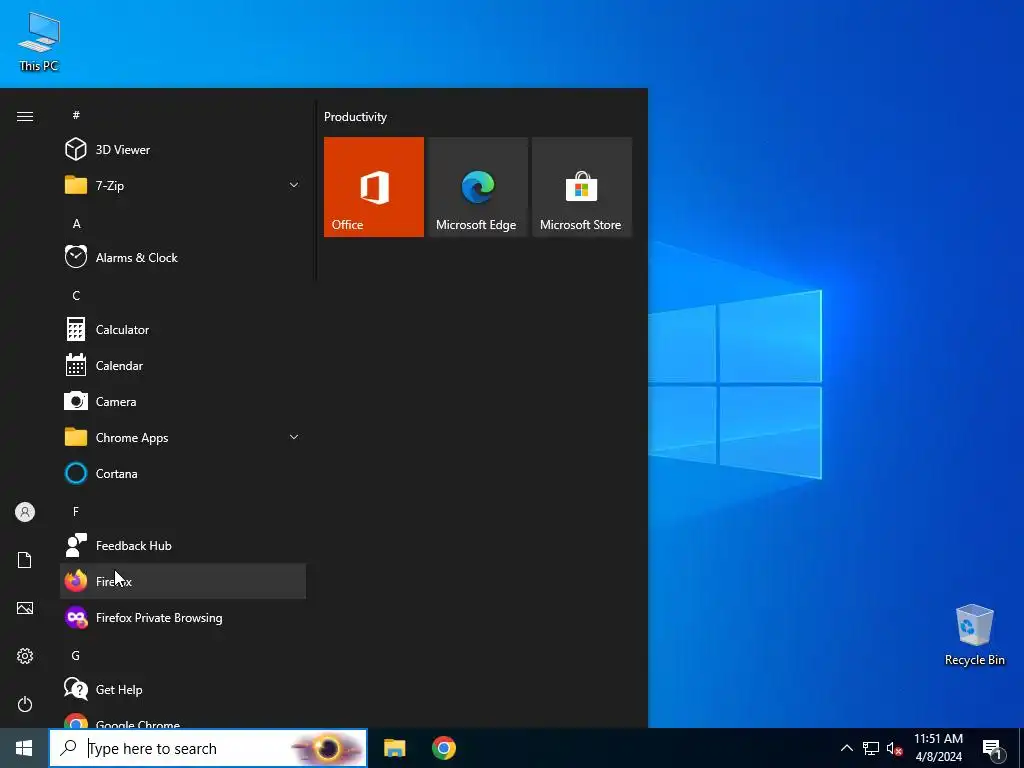The height and width of the screenshot is (768, 1024).
Task: Open the clock showing 11:51 AM
Action: tap(938, 748)
